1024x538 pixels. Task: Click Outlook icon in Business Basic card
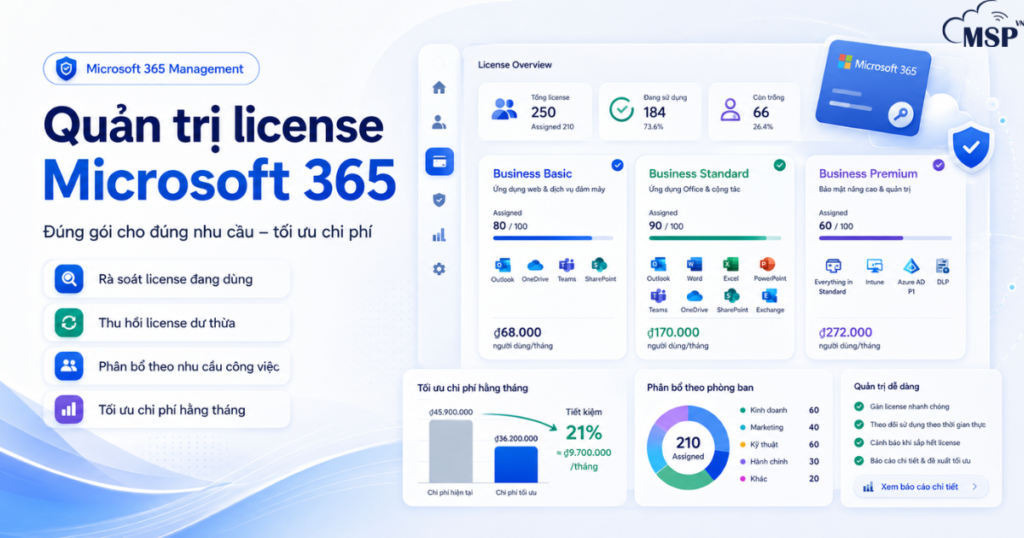coord(502,264)
